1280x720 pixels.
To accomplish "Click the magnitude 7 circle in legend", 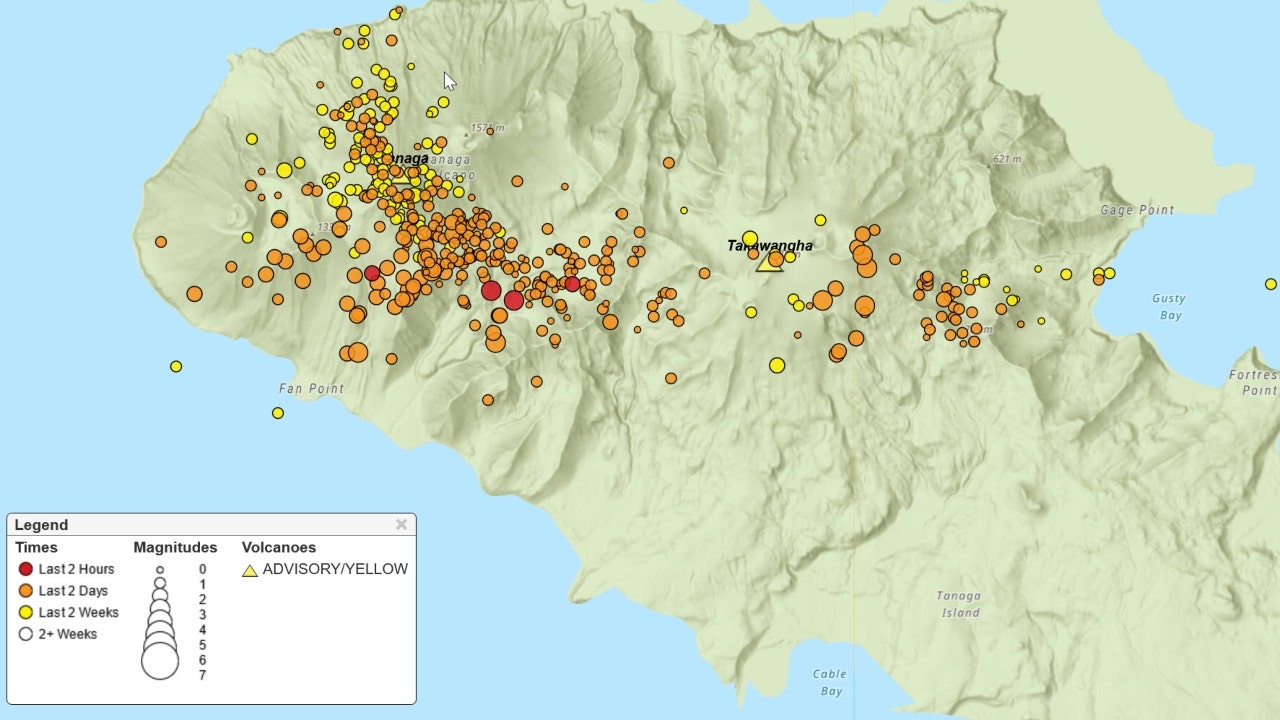I will (x=160, y=662).
